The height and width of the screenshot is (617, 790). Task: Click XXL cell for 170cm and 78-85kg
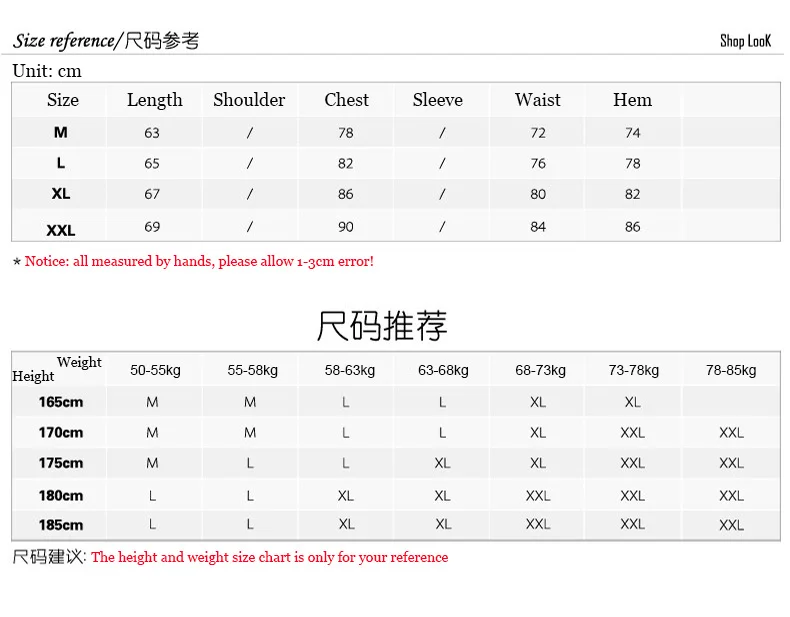731,433
